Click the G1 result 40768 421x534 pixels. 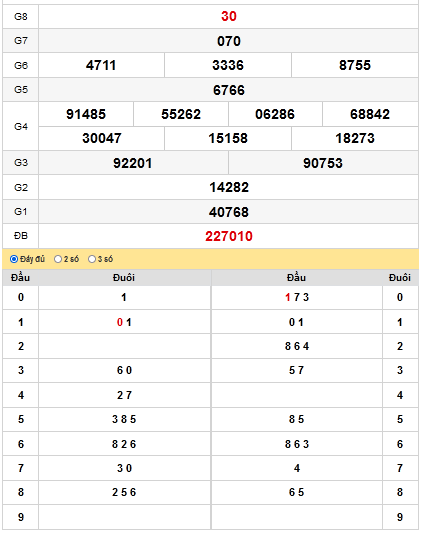tap(229, 212)
